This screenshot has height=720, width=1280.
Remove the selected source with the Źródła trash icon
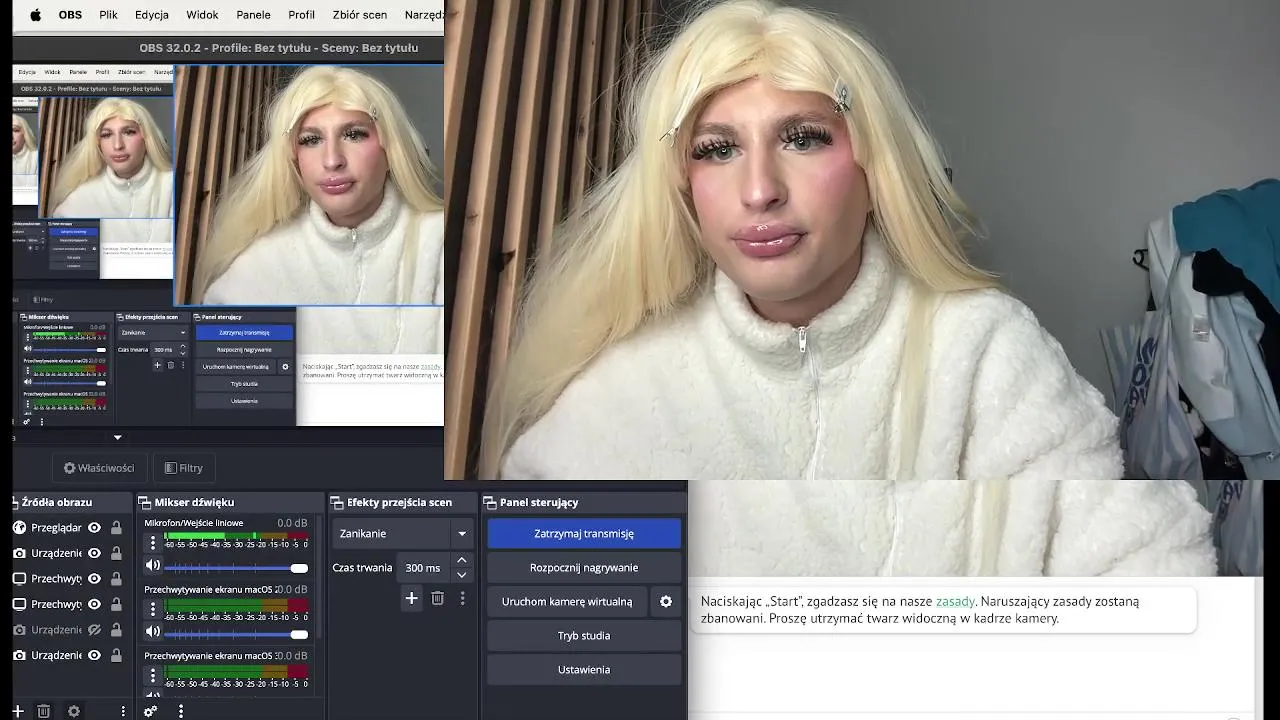point(44,711)
